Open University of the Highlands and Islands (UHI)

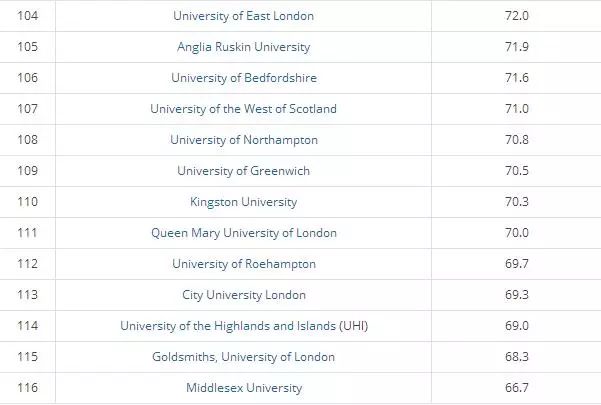[244, 326]
